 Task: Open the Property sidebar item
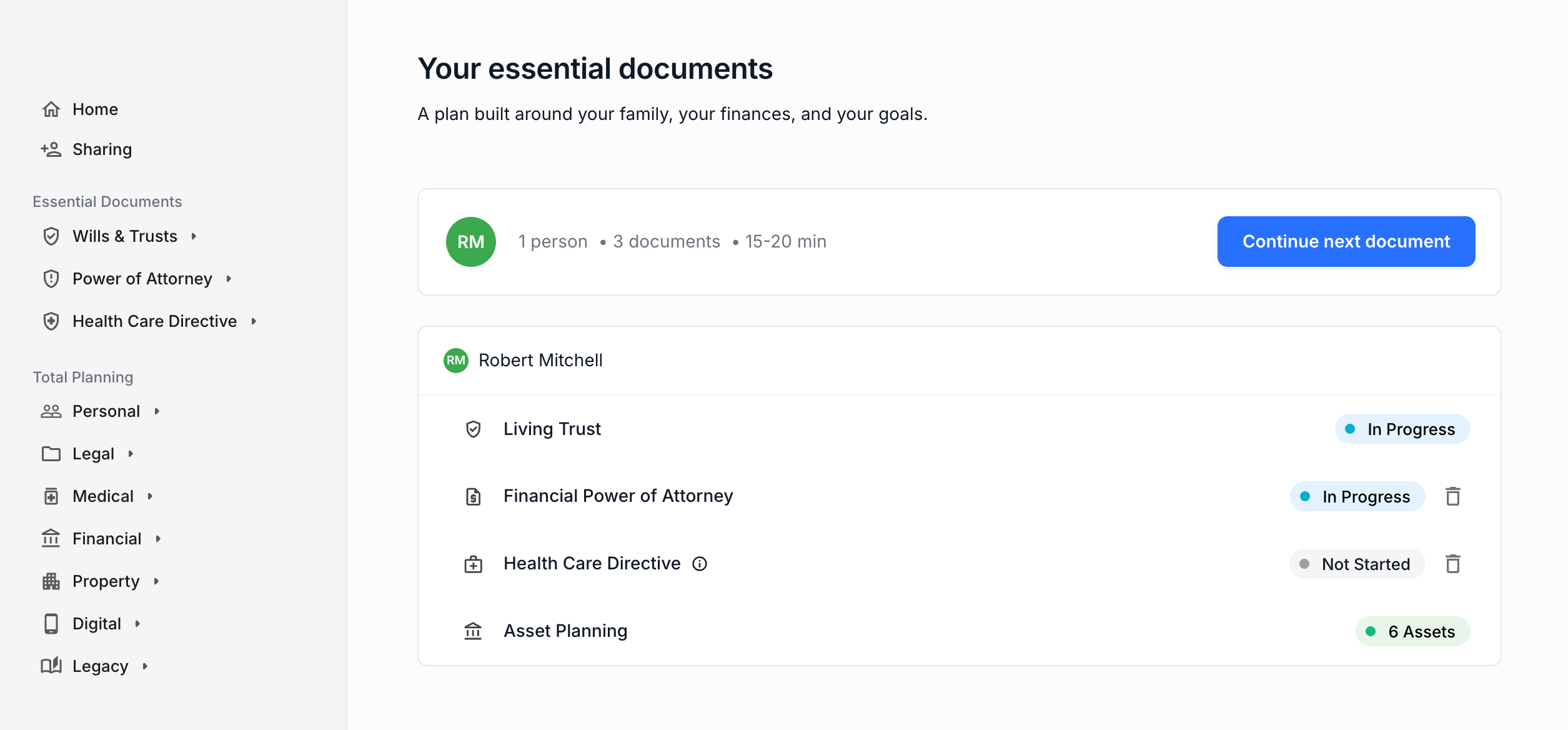click(x=106, y=581)
